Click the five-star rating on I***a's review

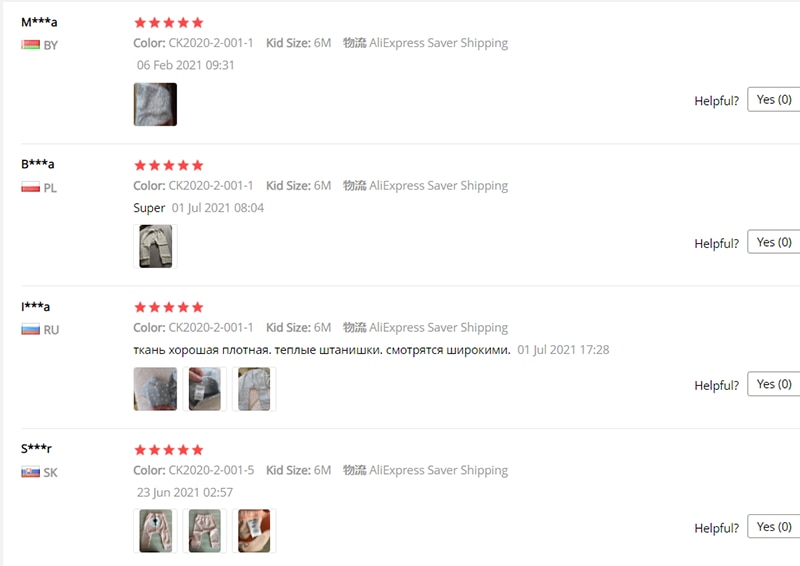pos(169,307)
